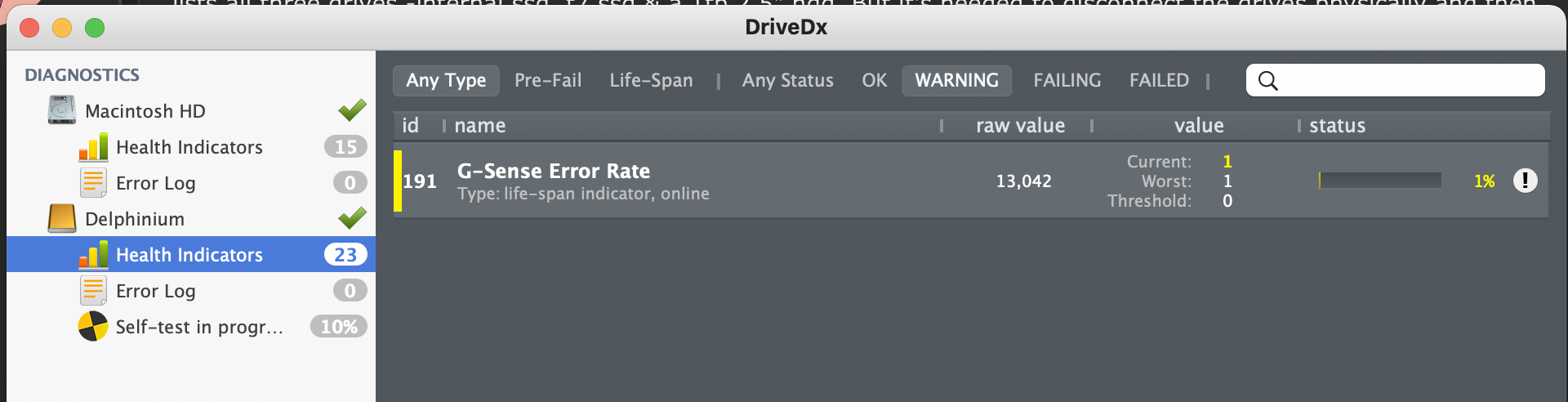
Task: Click the green checkmark beside Delphinium
Action: (352, 217)
